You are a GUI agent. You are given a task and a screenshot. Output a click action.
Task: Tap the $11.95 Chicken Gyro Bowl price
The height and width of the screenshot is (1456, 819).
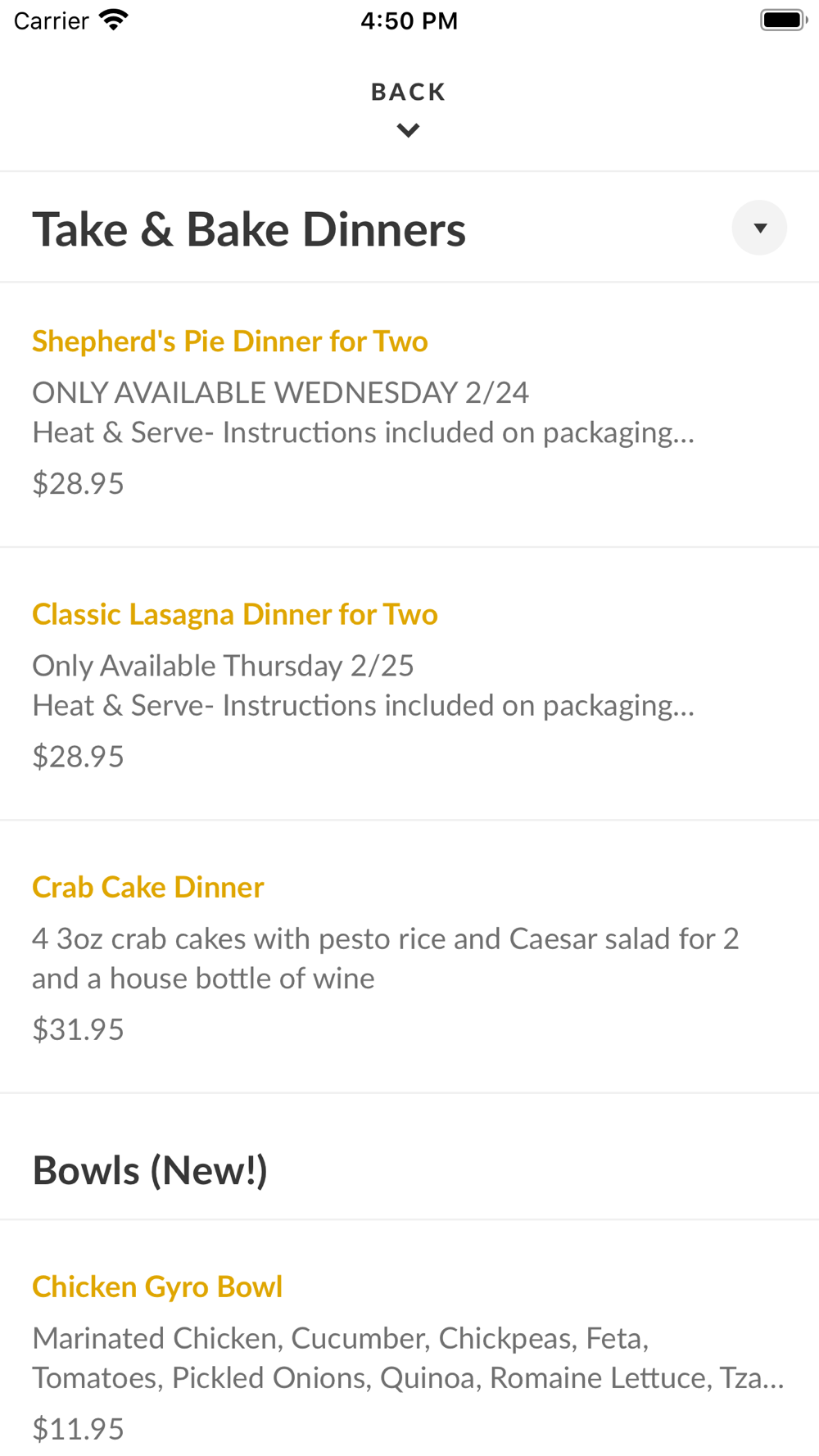coord(79,1429)
